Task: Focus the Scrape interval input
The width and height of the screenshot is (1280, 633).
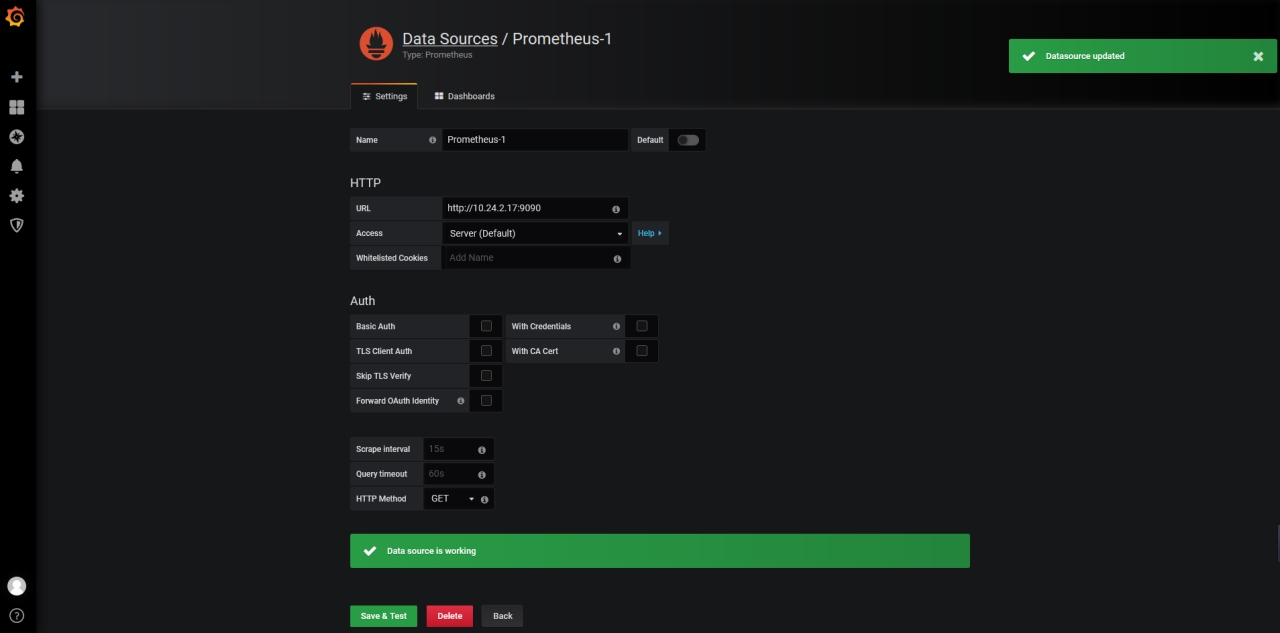Action: pyautogui.click(x=458, y=449)
